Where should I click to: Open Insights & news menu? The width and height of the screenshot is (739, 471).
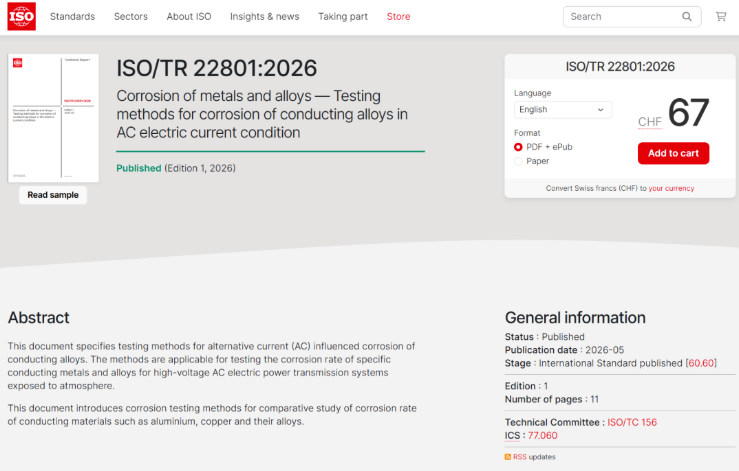pos(264,17)
